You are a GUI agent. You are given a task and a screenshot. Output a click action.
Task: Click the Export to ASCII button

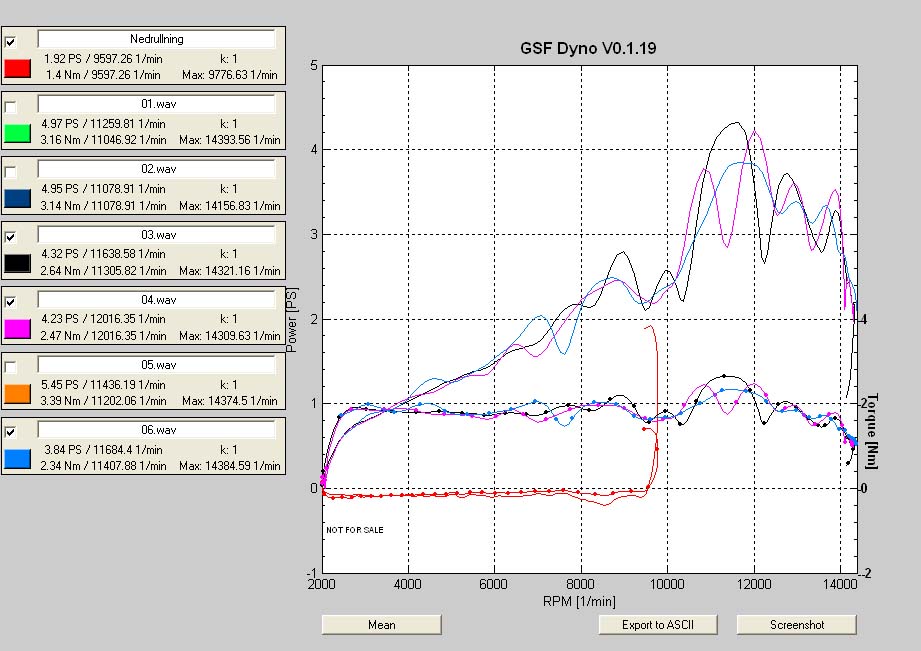(658, 625)
